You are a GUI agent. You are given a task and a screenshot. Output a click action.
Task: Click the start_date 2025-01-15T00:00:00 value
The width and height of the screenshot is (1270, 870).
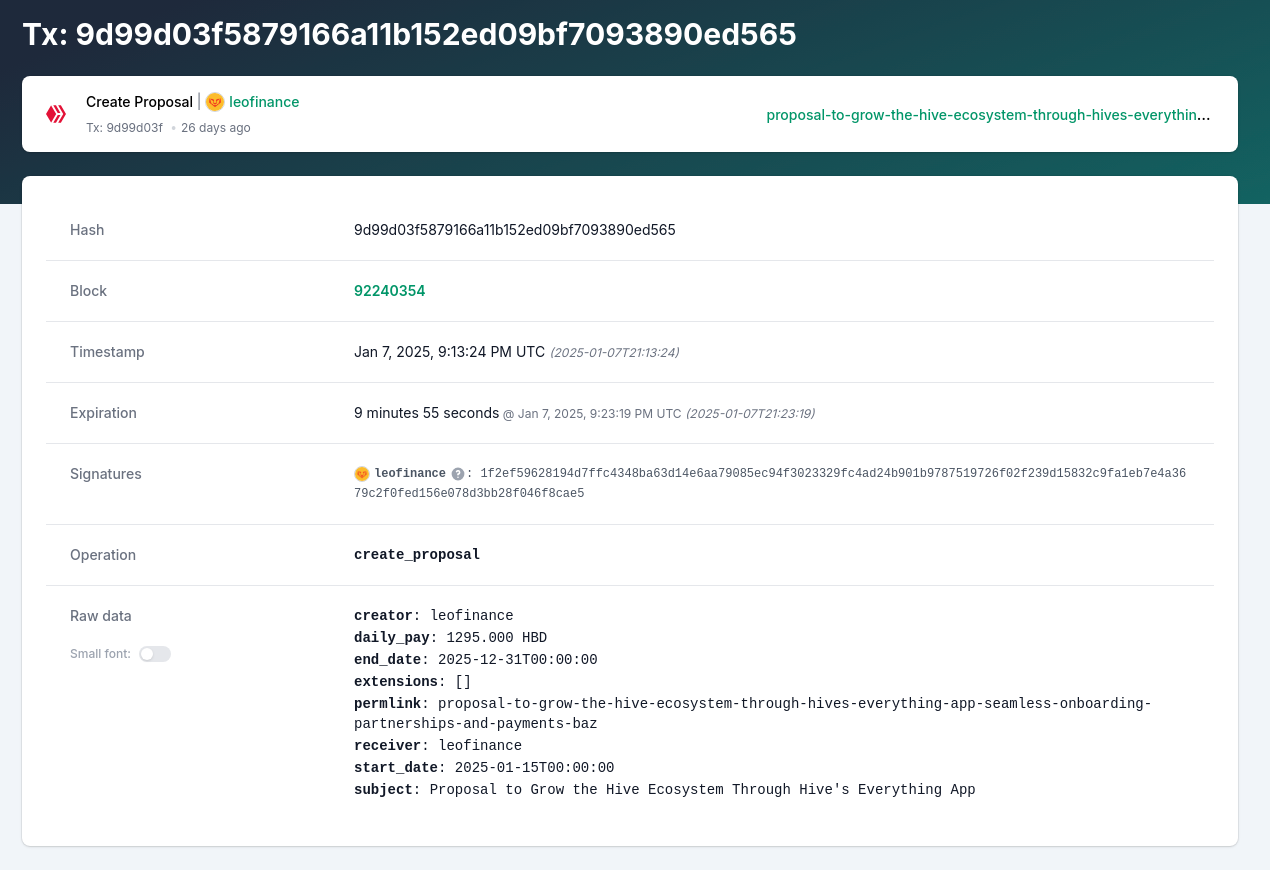(535, 768)
